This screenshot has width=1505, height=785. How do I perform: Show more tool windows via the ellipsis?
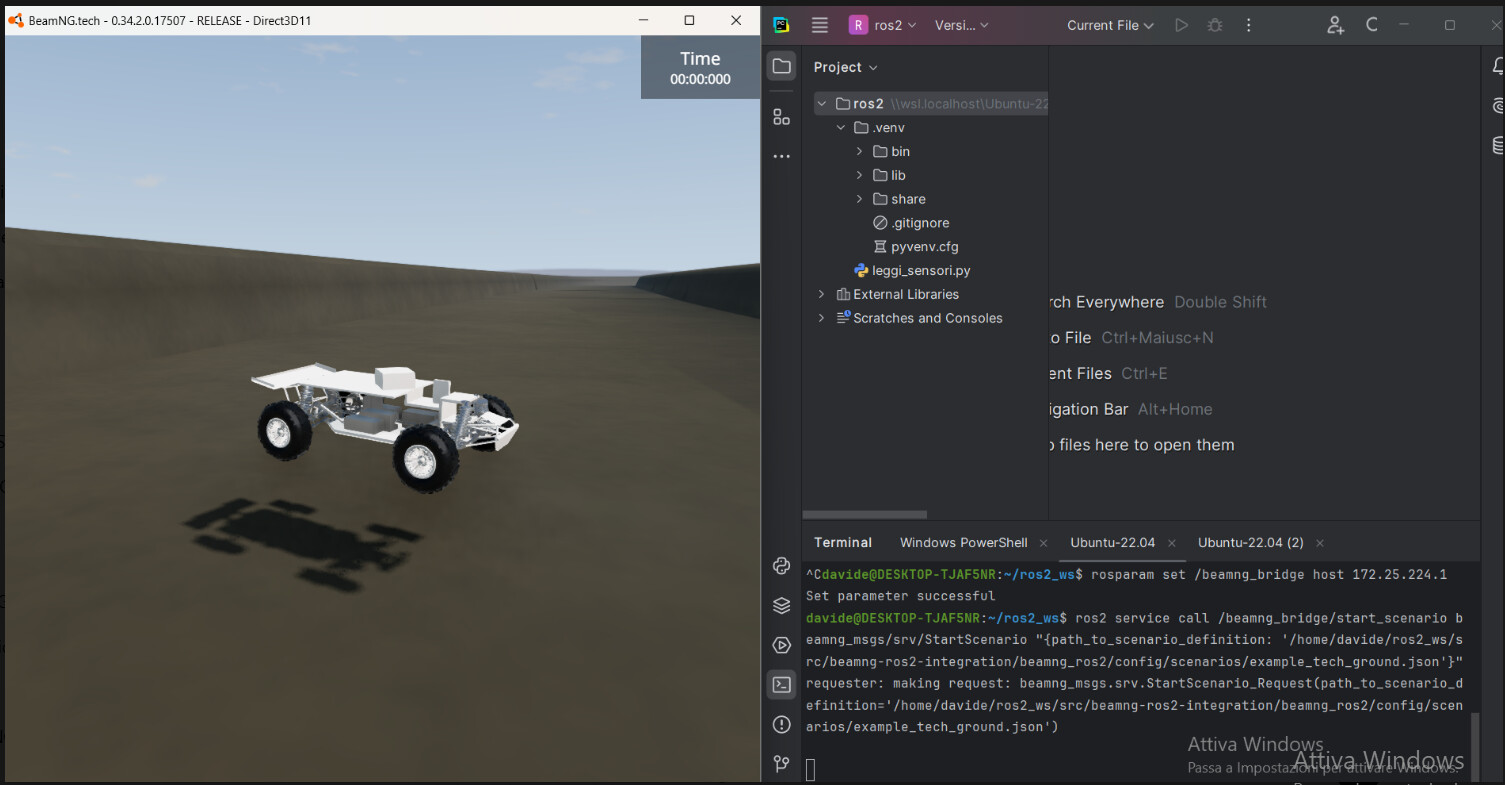[782, 157]
